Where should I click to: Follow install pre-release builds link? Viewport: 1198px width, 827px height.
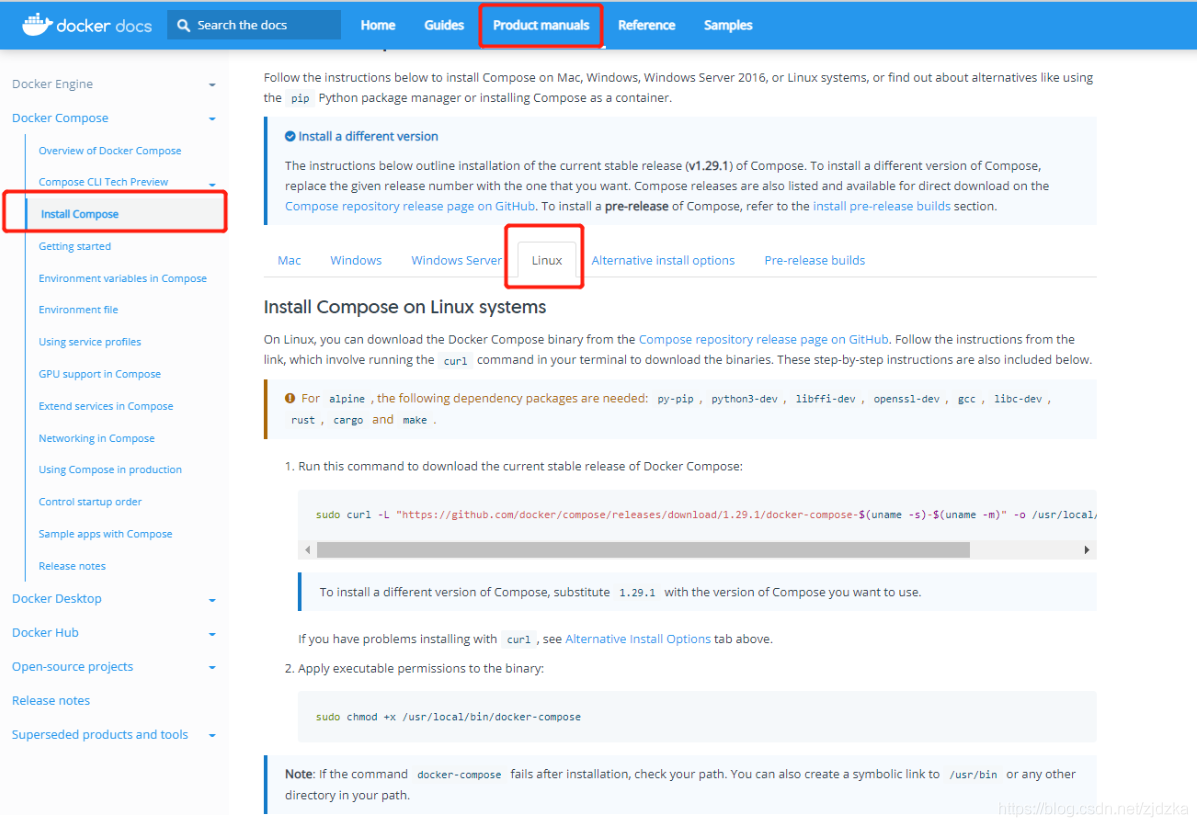[x=882, y=206]
